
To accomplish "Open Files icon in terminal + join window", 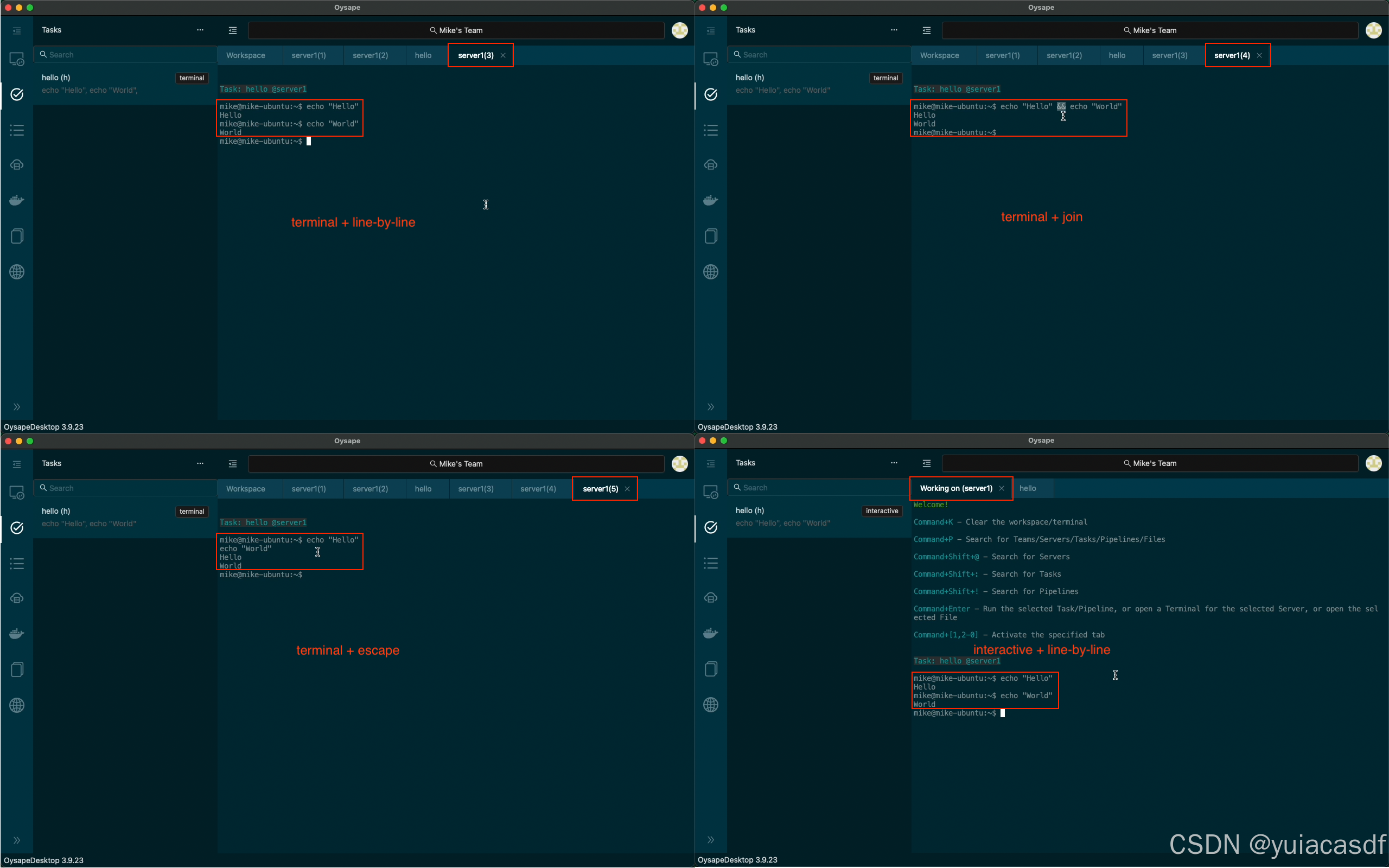I will point(711,236).
